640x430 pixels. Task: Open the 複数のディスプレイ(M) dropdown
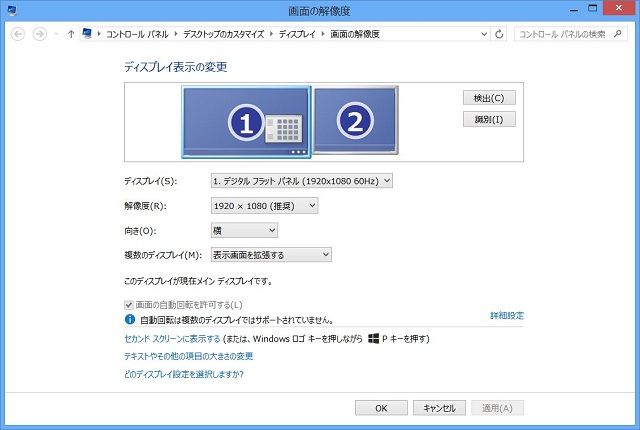(x=271, y=255)
